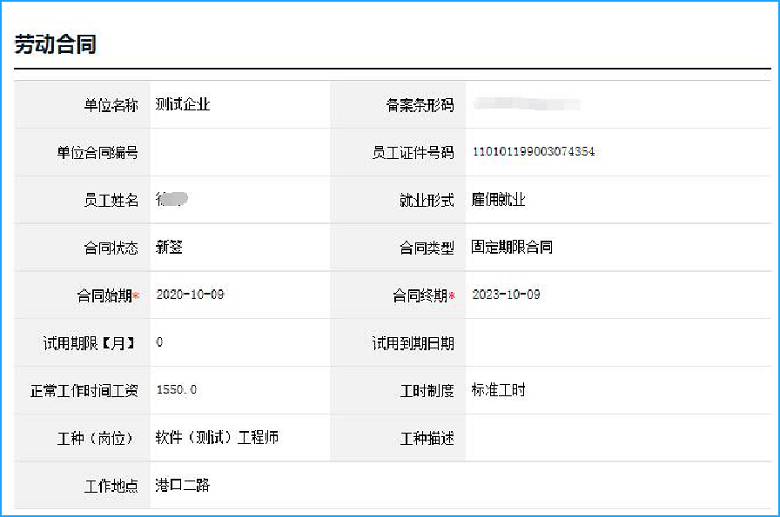Image resolution: width=780 pixels, height=517 pixels.
Task: Select the 单位名称 label
Action: [x=111, y=105]
